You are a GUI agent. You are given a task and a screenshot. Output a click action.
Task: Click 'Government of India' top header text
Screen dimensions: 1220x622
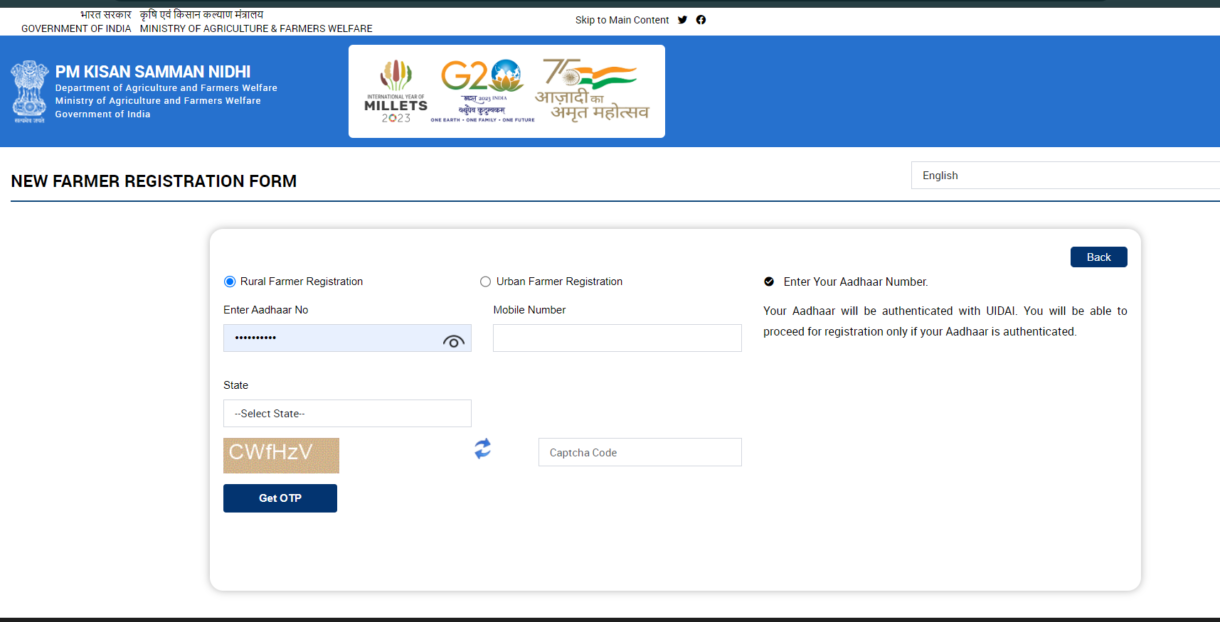(76, 29)
